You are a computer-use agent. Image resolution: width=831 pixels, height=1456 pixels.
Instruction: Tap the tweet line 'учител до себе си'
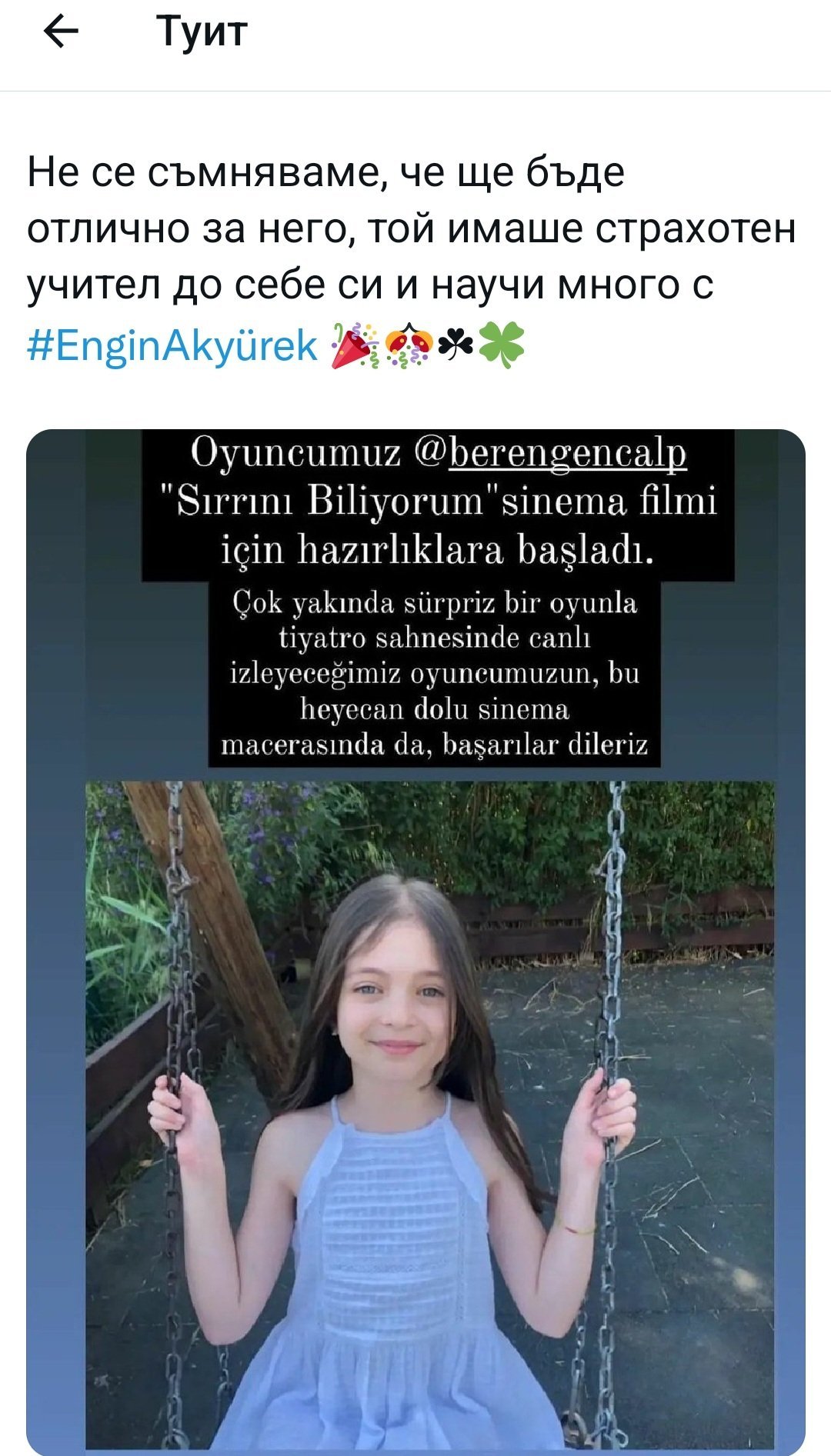click(x=371, y=285)
